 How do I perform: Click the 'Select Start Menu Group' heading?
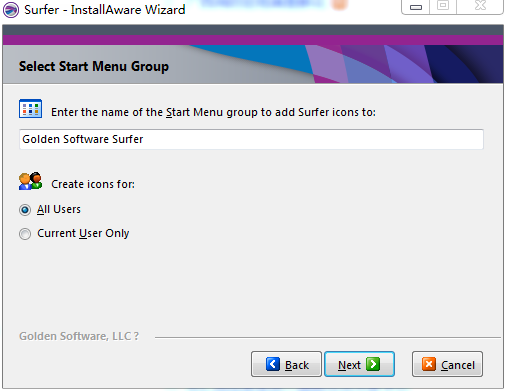[94, 66]
